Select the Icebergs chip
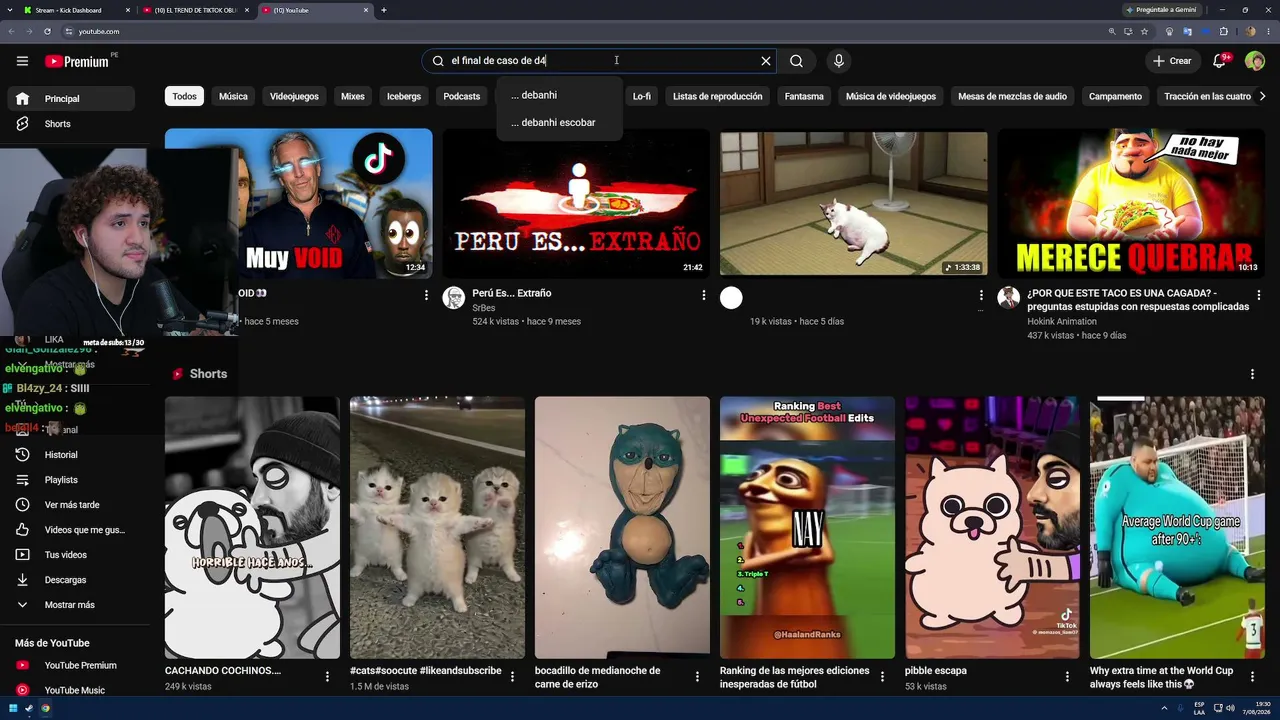Viewport: 1280px width, 720px height. [x=404, y=96]
